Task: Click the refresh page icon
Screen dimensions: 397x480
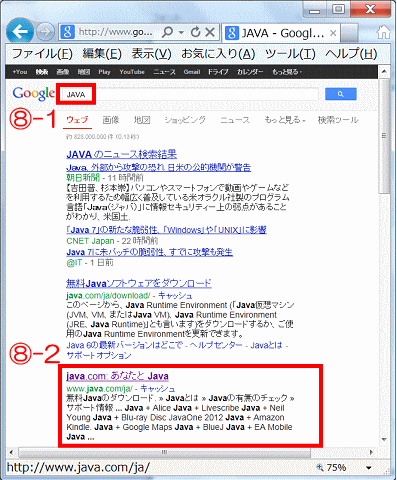Action: click(x=195, y=32)
